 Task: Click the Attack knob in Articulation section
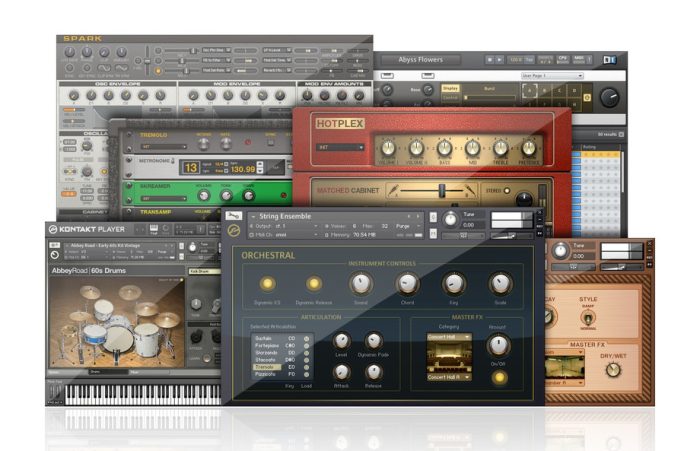[x=342, y=372]
